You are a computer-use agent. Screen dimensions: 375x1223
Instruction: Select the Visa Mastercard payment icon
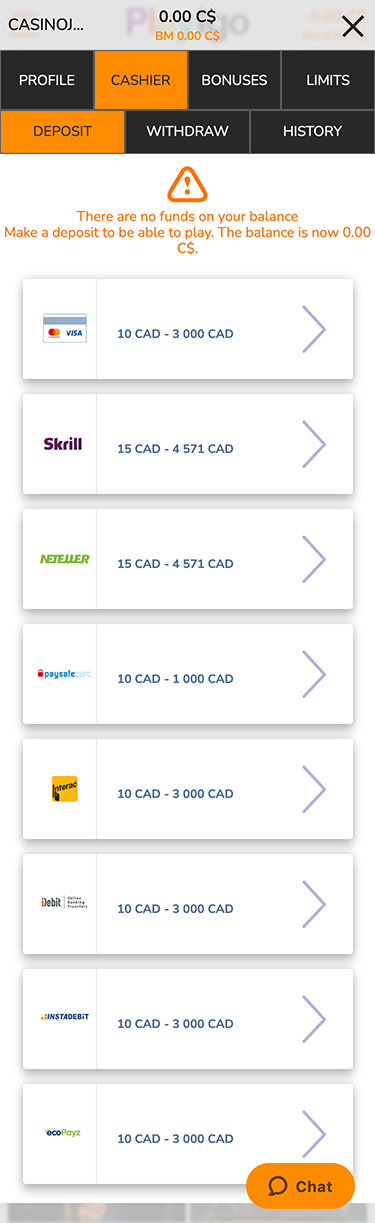64,329
